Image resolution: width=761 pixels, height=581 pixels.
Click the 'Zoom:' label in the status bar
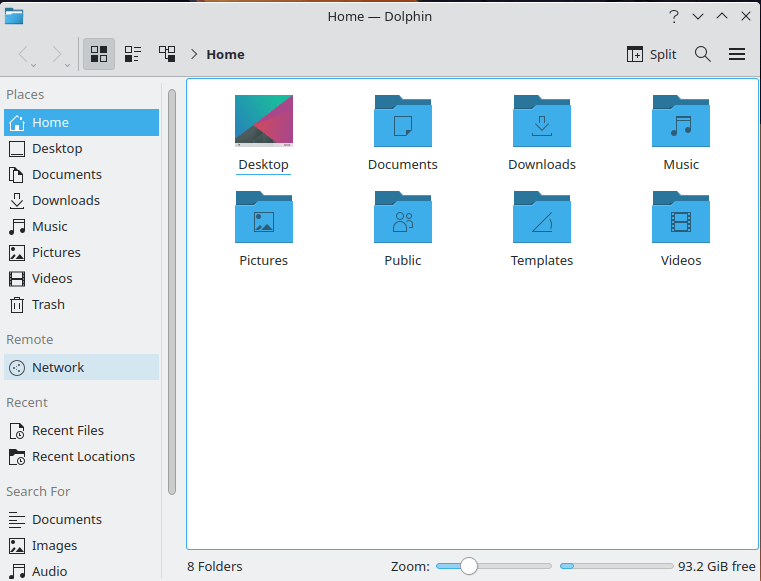(x=410, y=566)
